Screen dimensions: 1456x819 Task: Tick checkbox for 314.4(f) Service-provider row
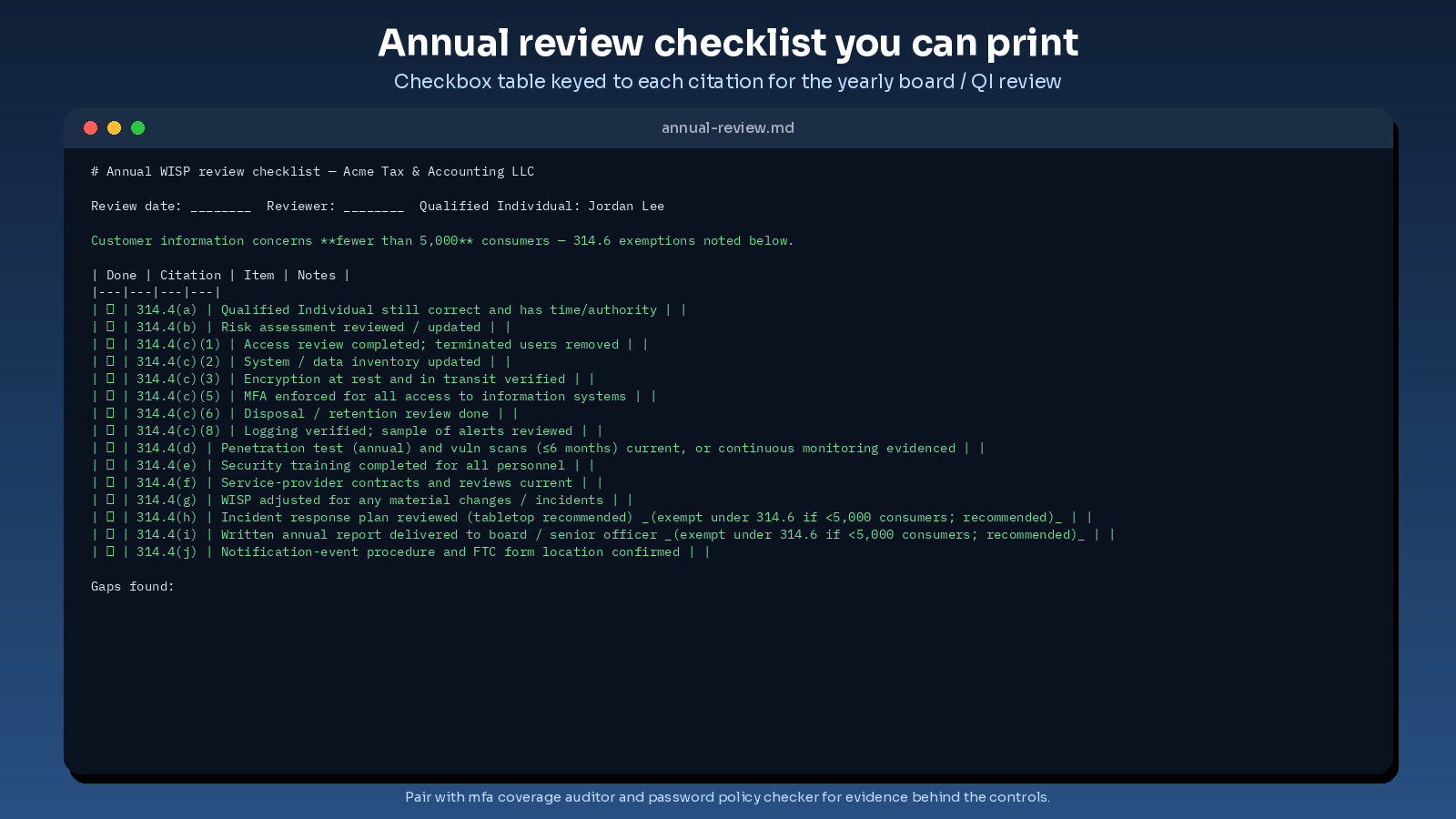110,482
